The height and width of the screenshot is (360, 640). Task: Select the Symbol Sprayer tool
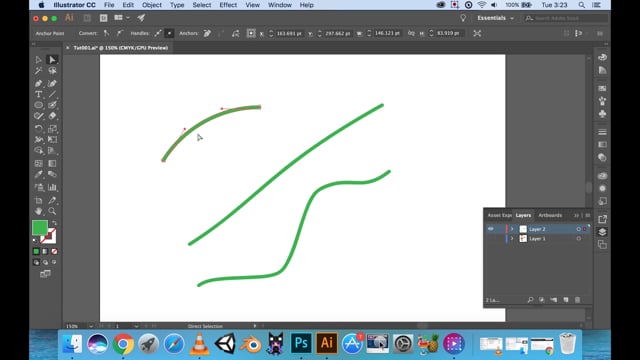tap(38, 187)
